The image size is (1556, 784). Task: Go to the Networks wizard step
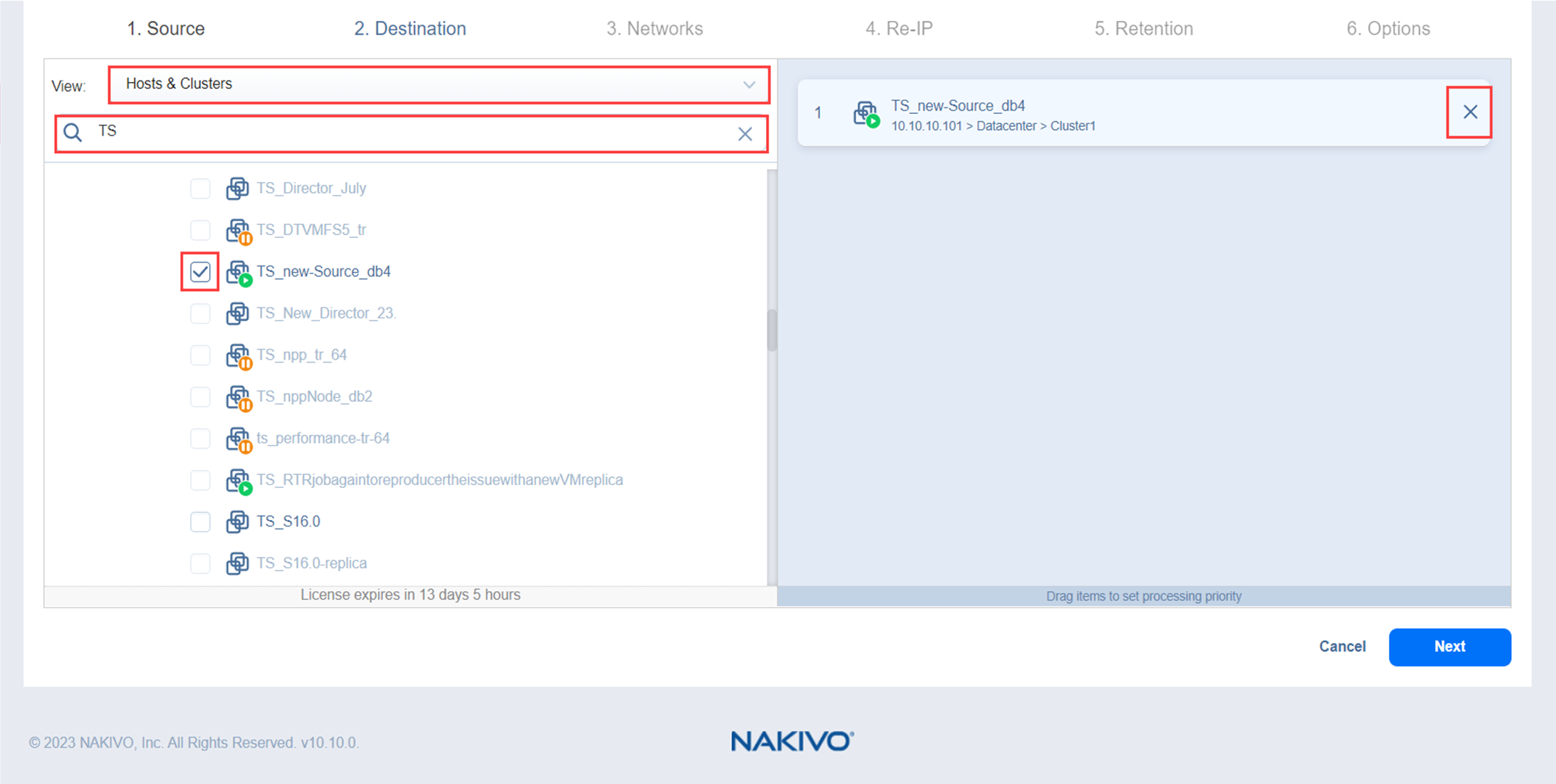tap(654, 28)
